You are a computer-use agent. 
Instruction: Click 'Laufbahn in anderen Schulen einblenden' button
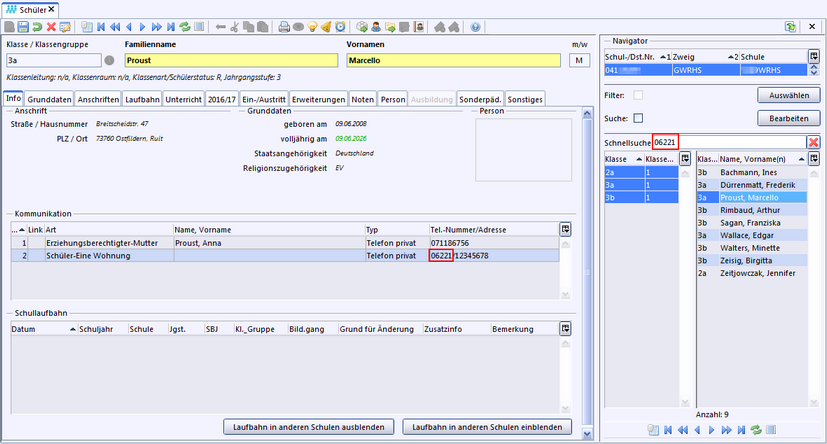click(487, 427)
